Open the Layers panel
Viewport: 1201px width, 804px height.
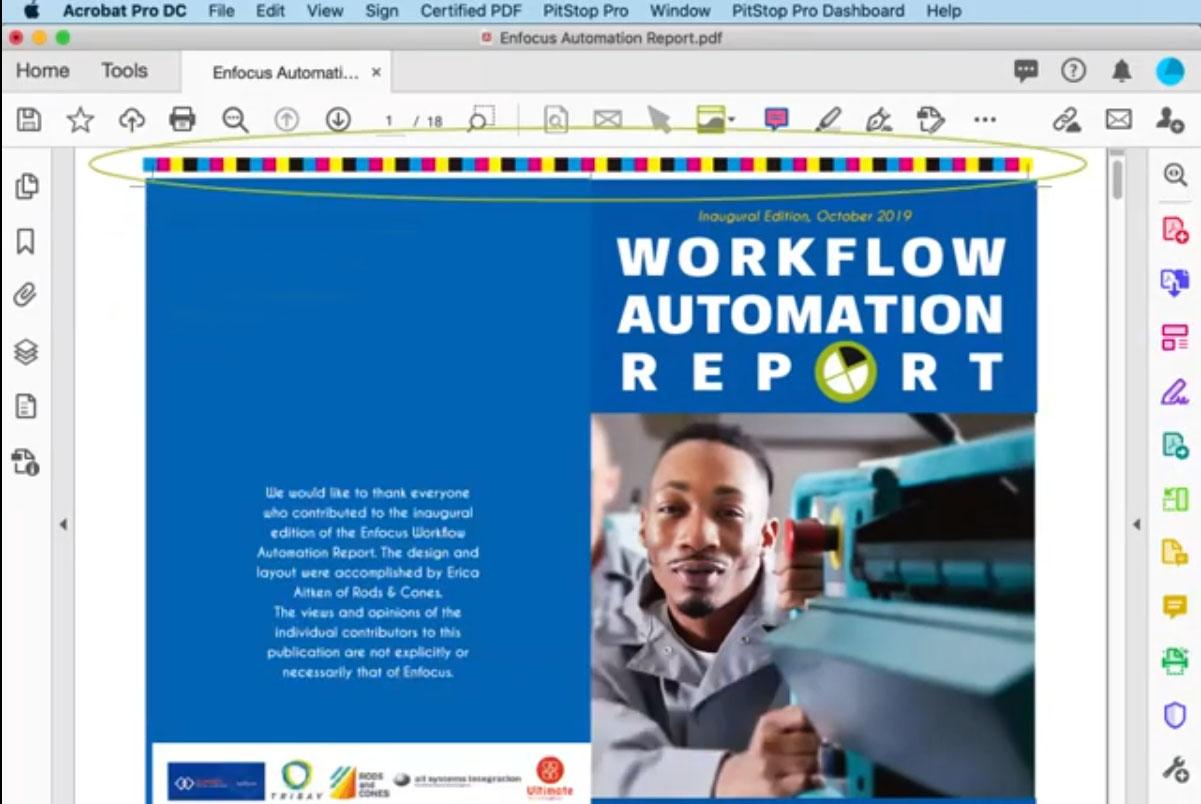26,351
